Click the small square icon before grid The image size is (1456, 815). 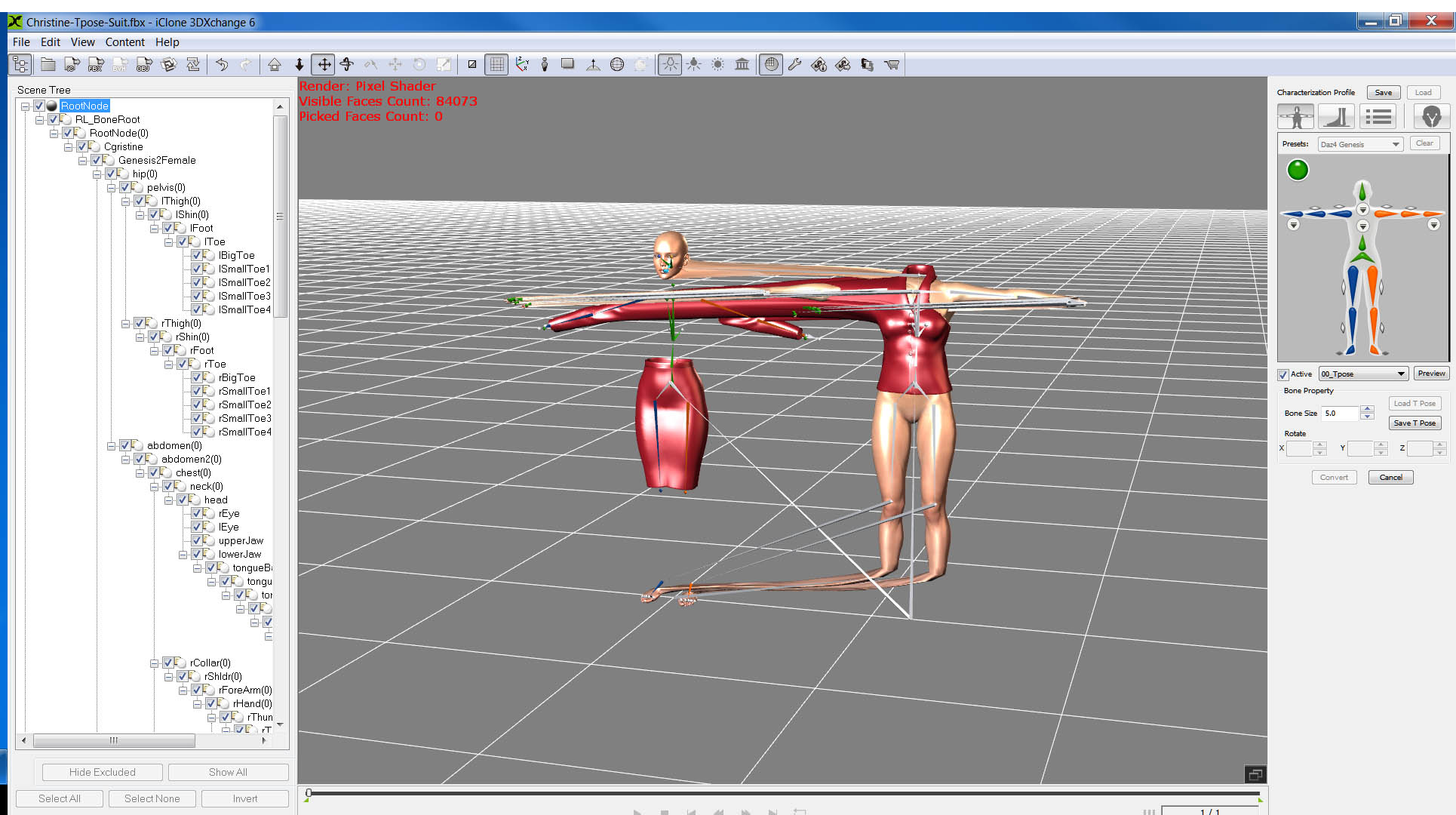(472, 65)
